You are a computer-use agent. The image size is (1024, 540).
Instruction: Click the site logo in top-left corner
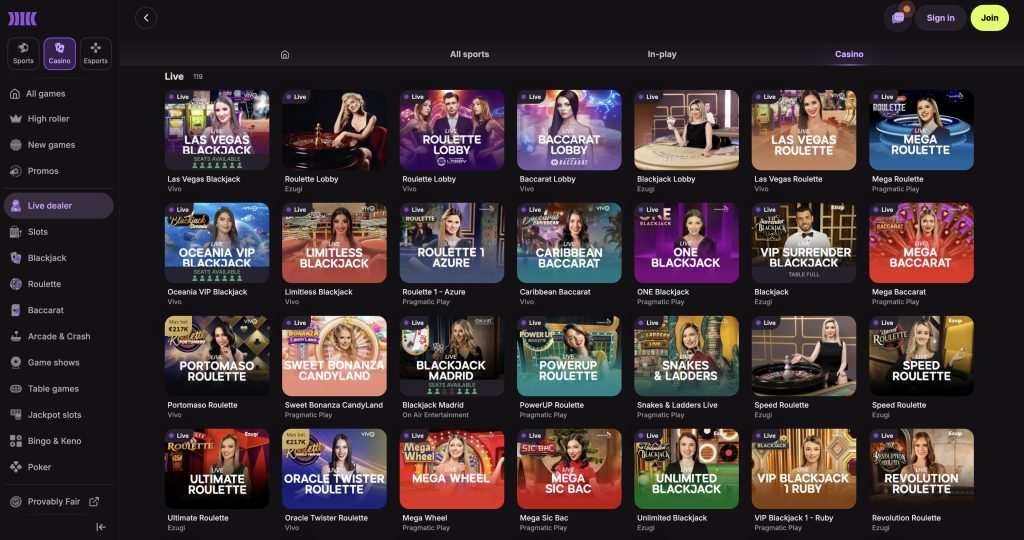(x=22, y=18)
